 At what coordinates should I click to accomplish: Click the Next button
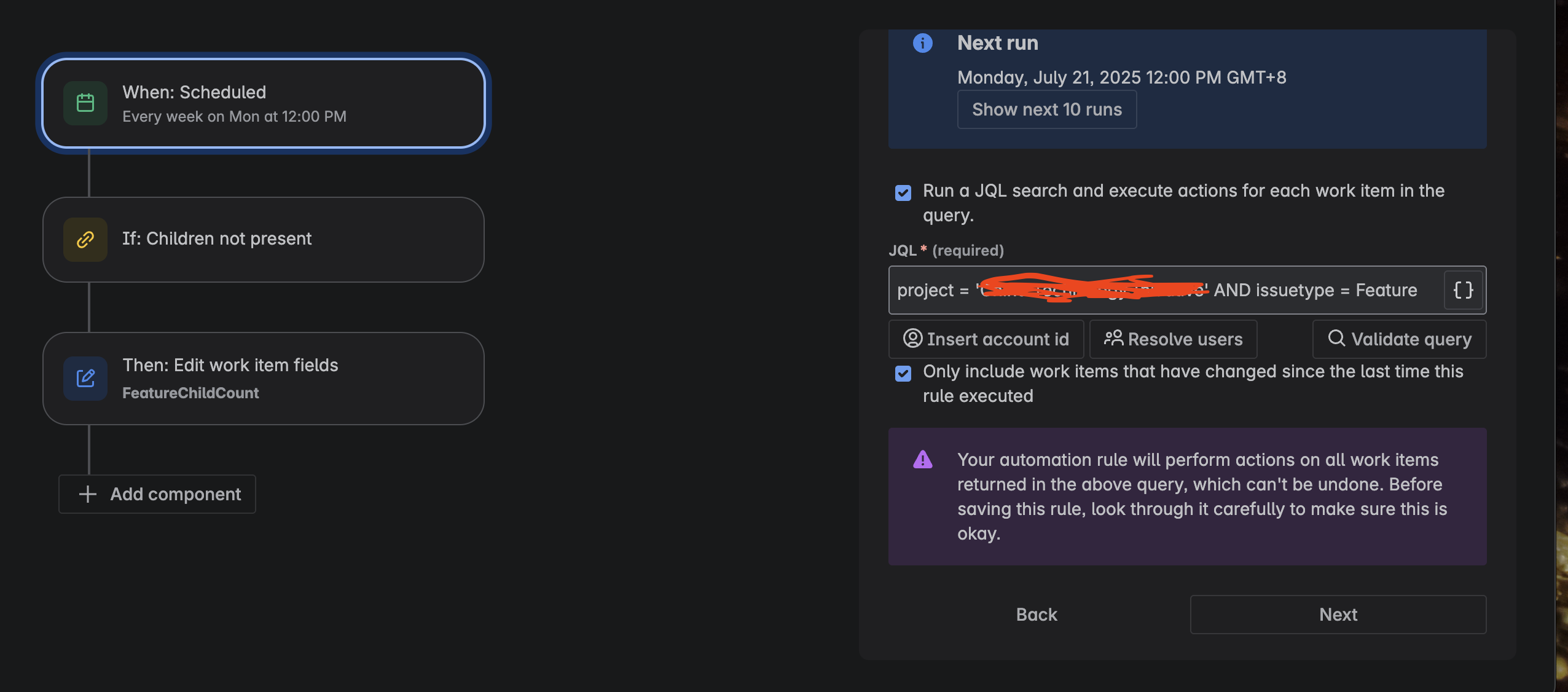tap(1338, 615)
